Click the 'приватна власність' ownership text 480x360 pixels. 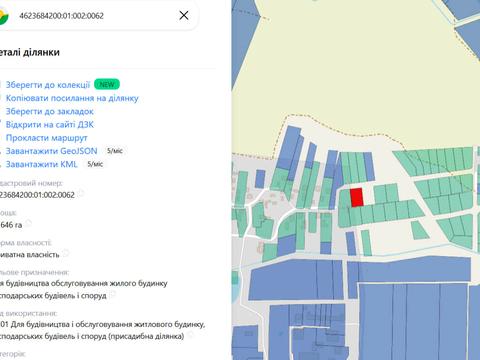(29, 255)
